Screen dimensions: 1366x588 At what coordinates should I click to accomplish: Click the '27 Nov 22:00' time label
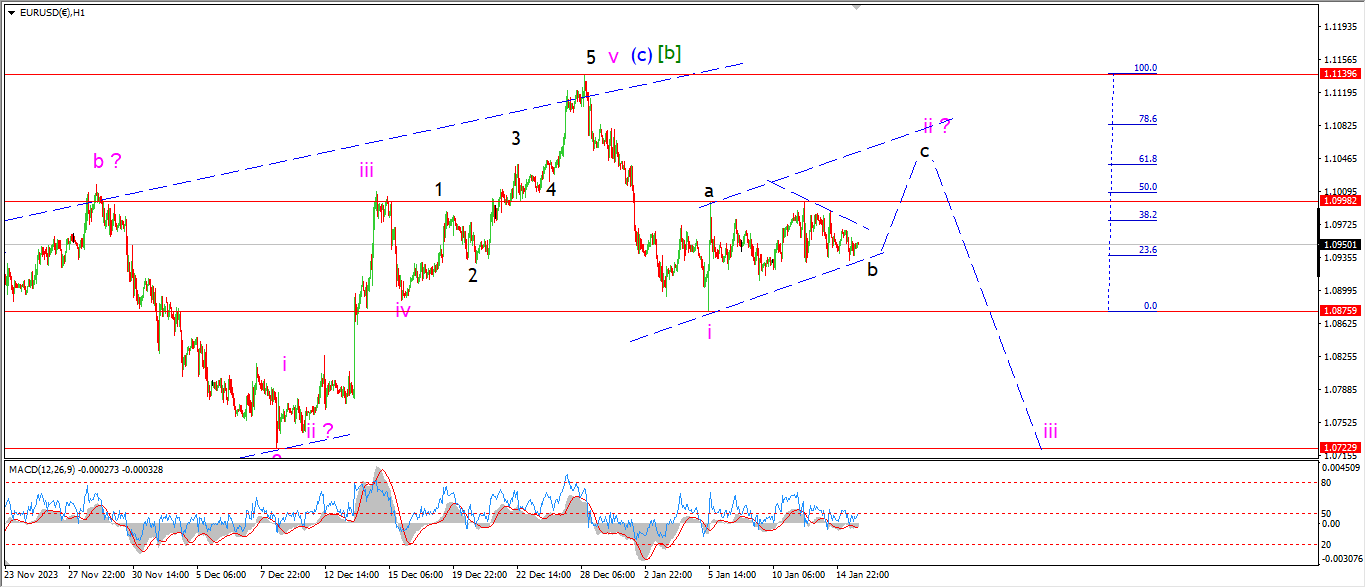click(x=97, y=575)
